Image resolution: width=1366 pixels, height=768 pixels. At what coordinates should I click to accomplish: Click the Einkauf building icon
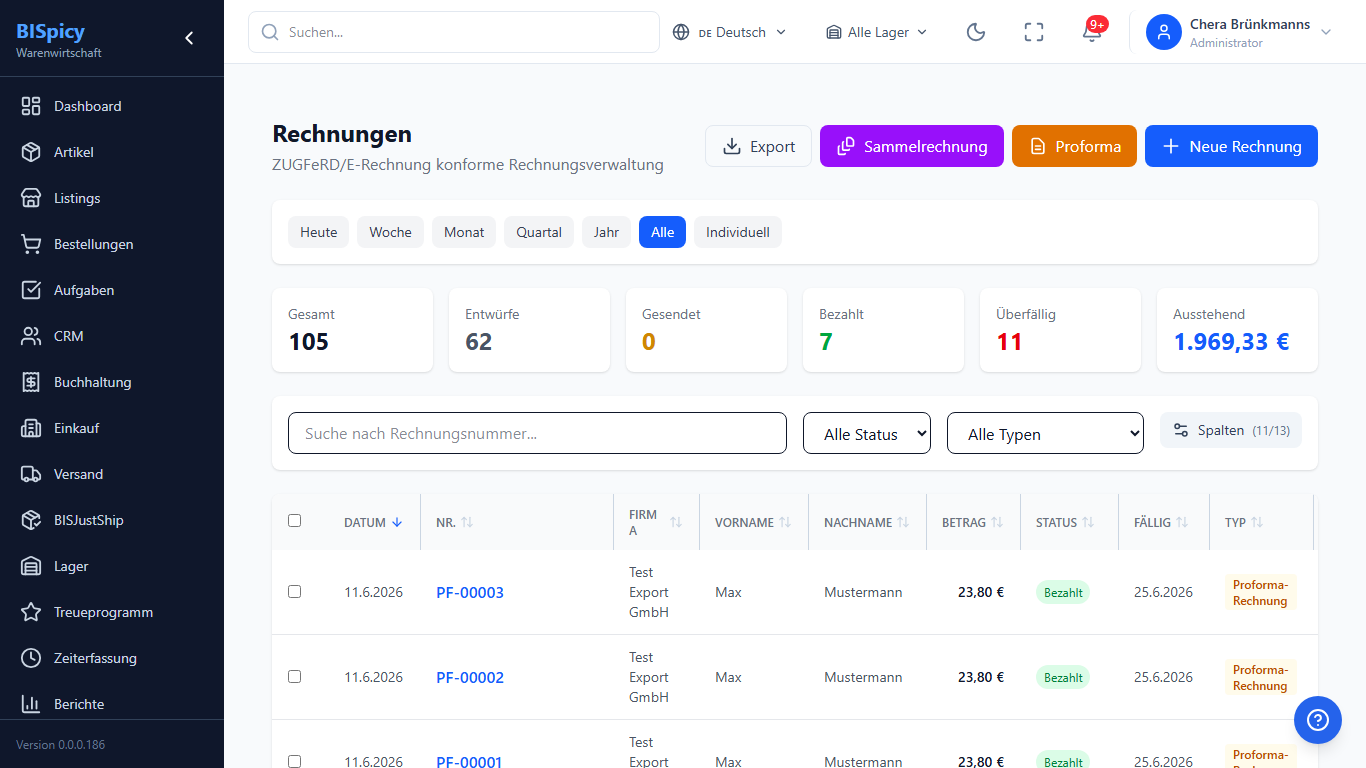pyautogui.click(x=31, y=428)
